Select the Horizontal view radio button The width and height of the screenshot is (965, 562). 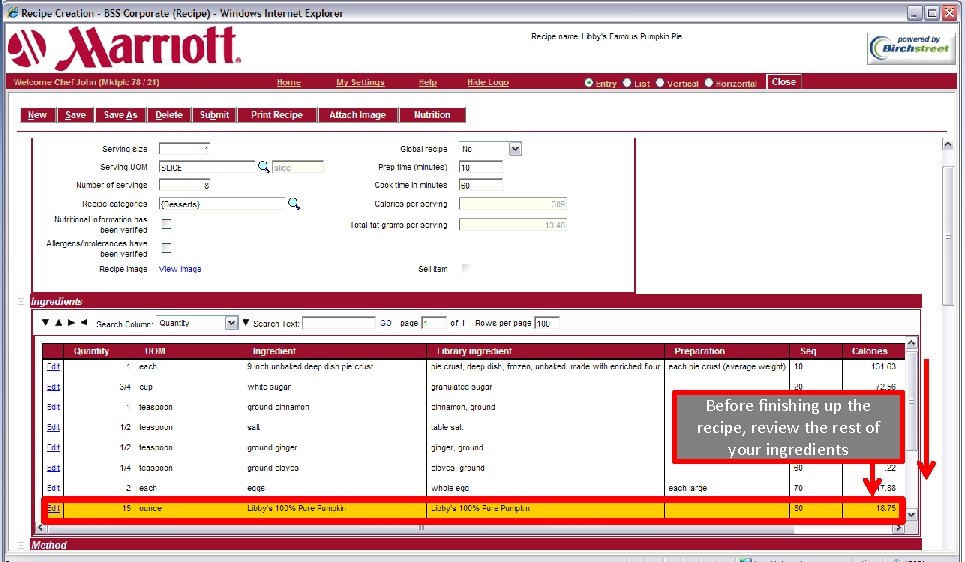point(708,82)
